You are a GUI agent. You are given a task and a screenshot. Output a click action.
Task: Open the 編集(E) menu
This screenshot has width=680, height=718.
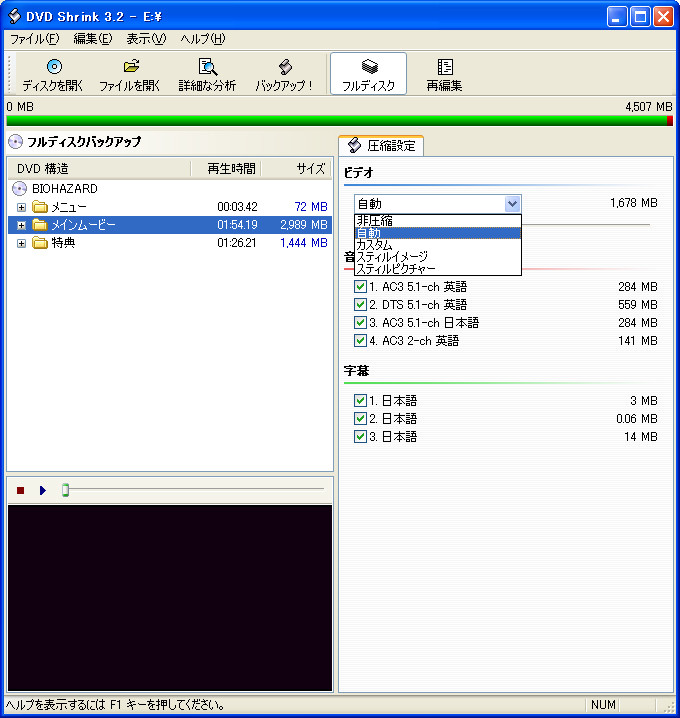tap(93, 39)
